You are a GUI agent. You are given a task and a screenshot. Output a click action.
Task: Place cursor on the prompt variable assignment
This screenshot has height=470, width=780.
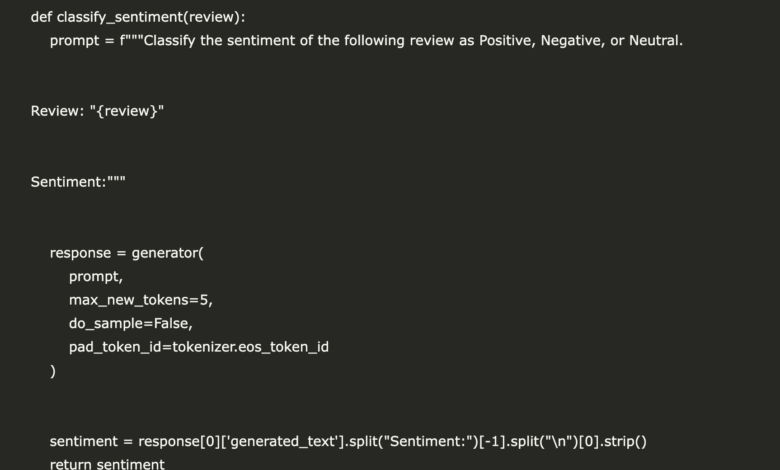tap(75, 41)
